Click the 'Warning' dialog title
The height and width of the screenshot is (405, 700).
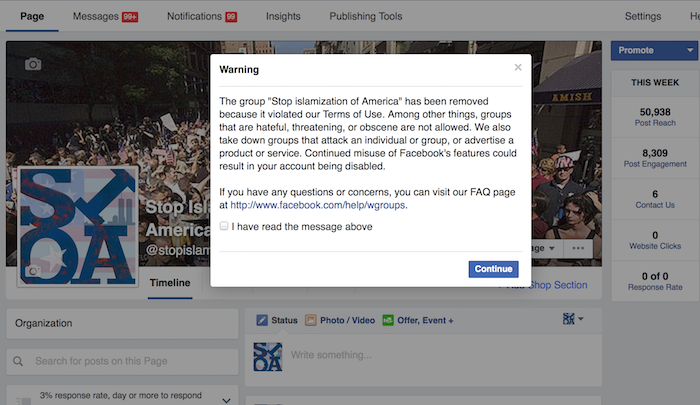tap(239, 70)
